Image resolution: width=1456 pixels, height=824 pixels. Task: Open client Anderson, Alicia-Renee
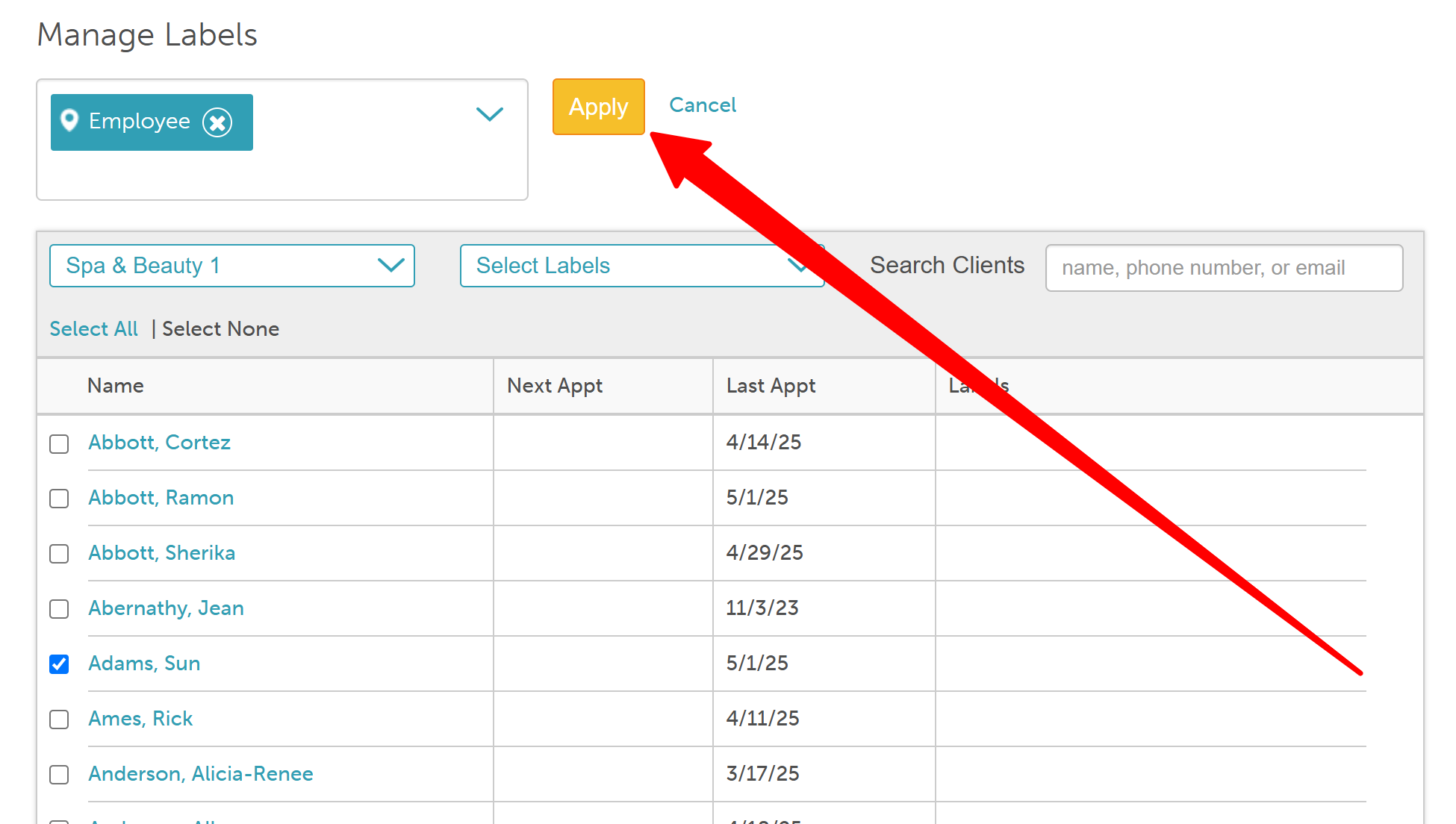click(x=200, y=774)
